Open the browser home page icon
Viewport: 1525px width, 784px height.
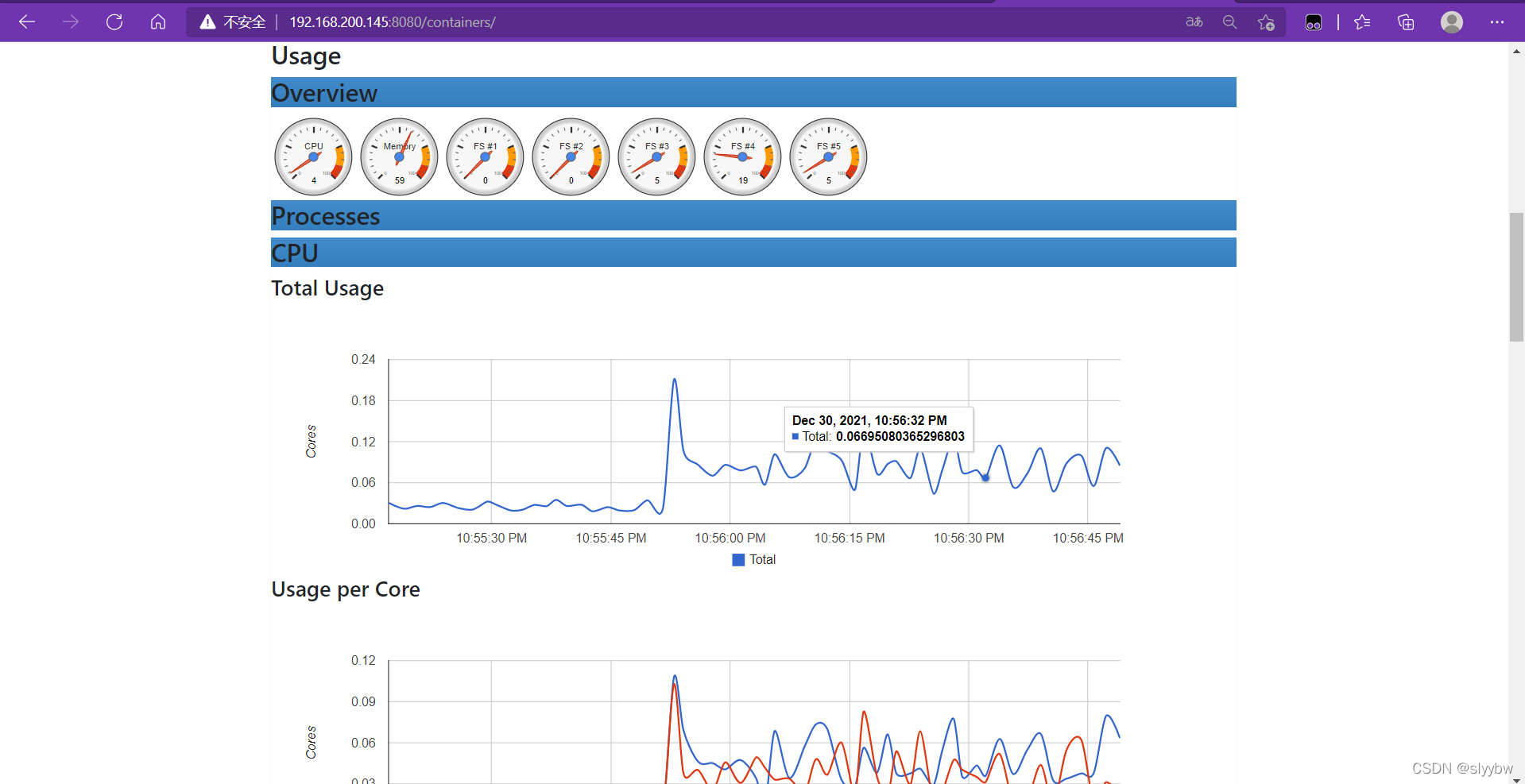pos(158,22)
